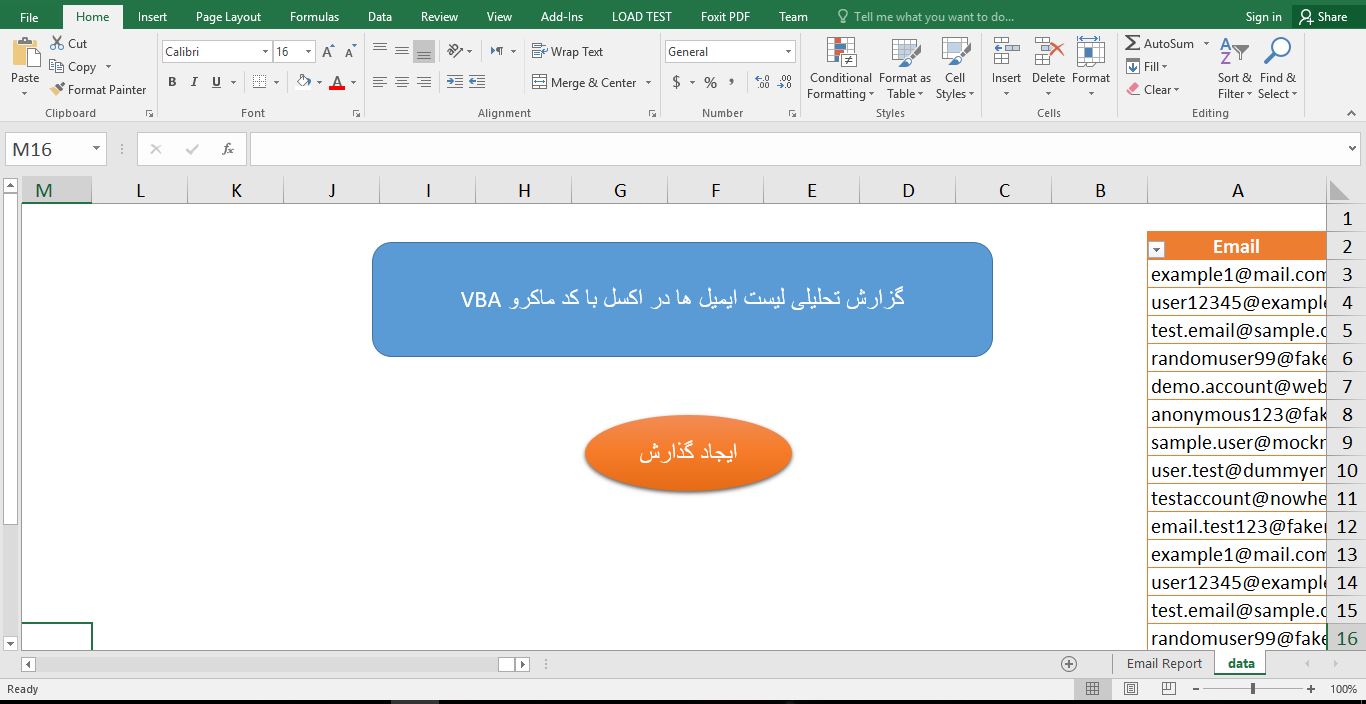The image size is (1366, 704).
Task: Click AutoSum sigma button
Action: click(1159, 44)
